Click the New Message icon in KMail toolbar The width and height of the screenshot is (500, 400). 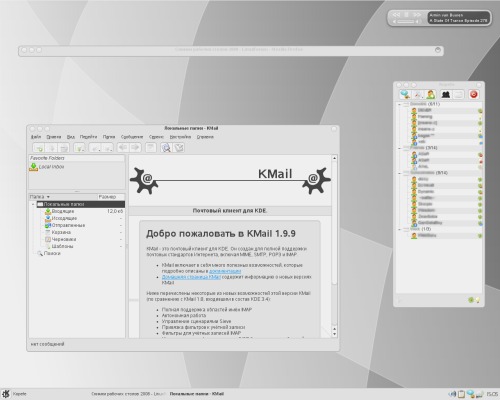39,147
